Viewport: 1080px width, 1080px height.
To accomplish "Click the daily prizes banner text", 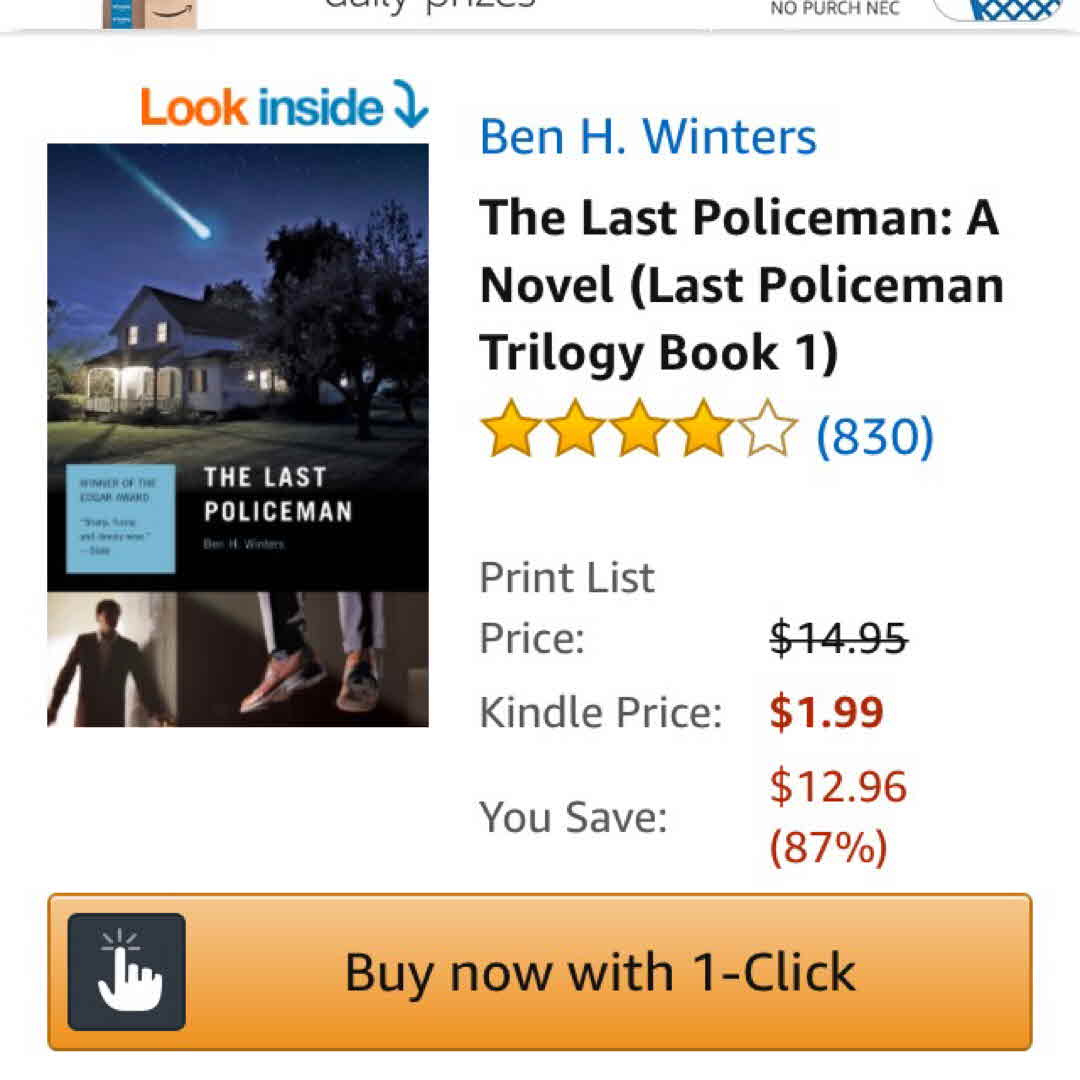I will pos(430,6).
